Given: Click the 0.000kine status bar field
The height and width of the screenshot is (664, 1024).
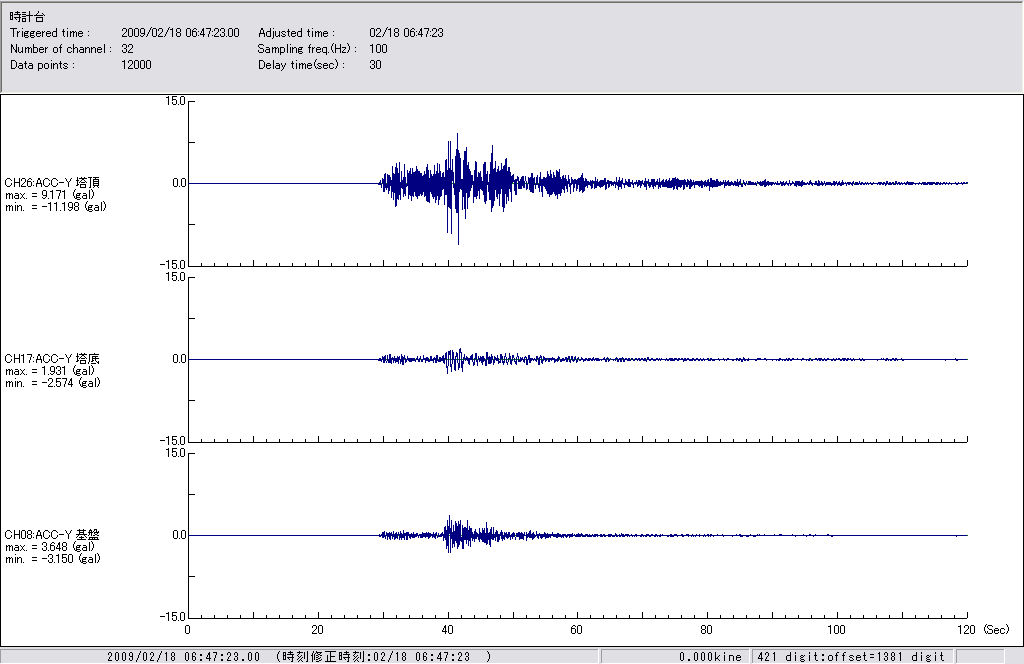Looking at the screenshot, I should pos(710,657).
